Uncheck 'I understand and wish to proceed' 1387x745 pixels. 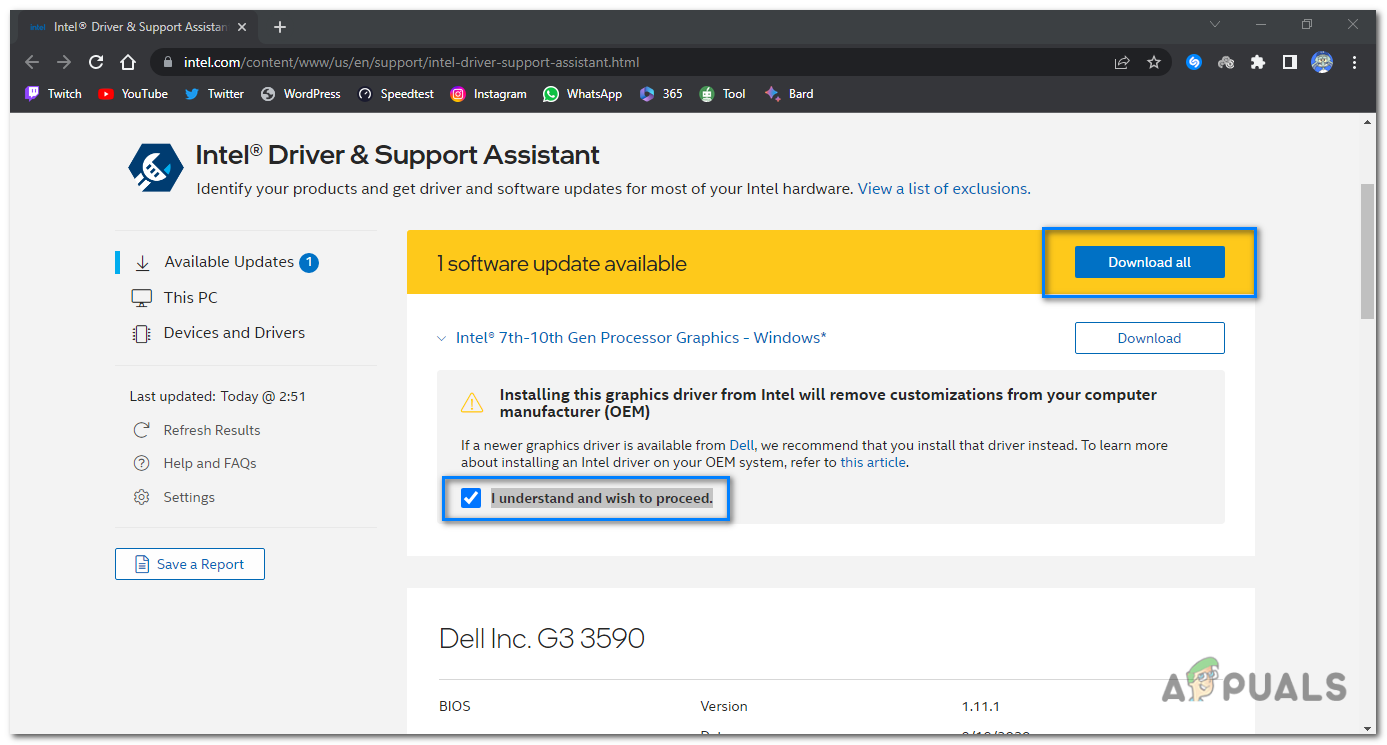click(x=471, y=497)
